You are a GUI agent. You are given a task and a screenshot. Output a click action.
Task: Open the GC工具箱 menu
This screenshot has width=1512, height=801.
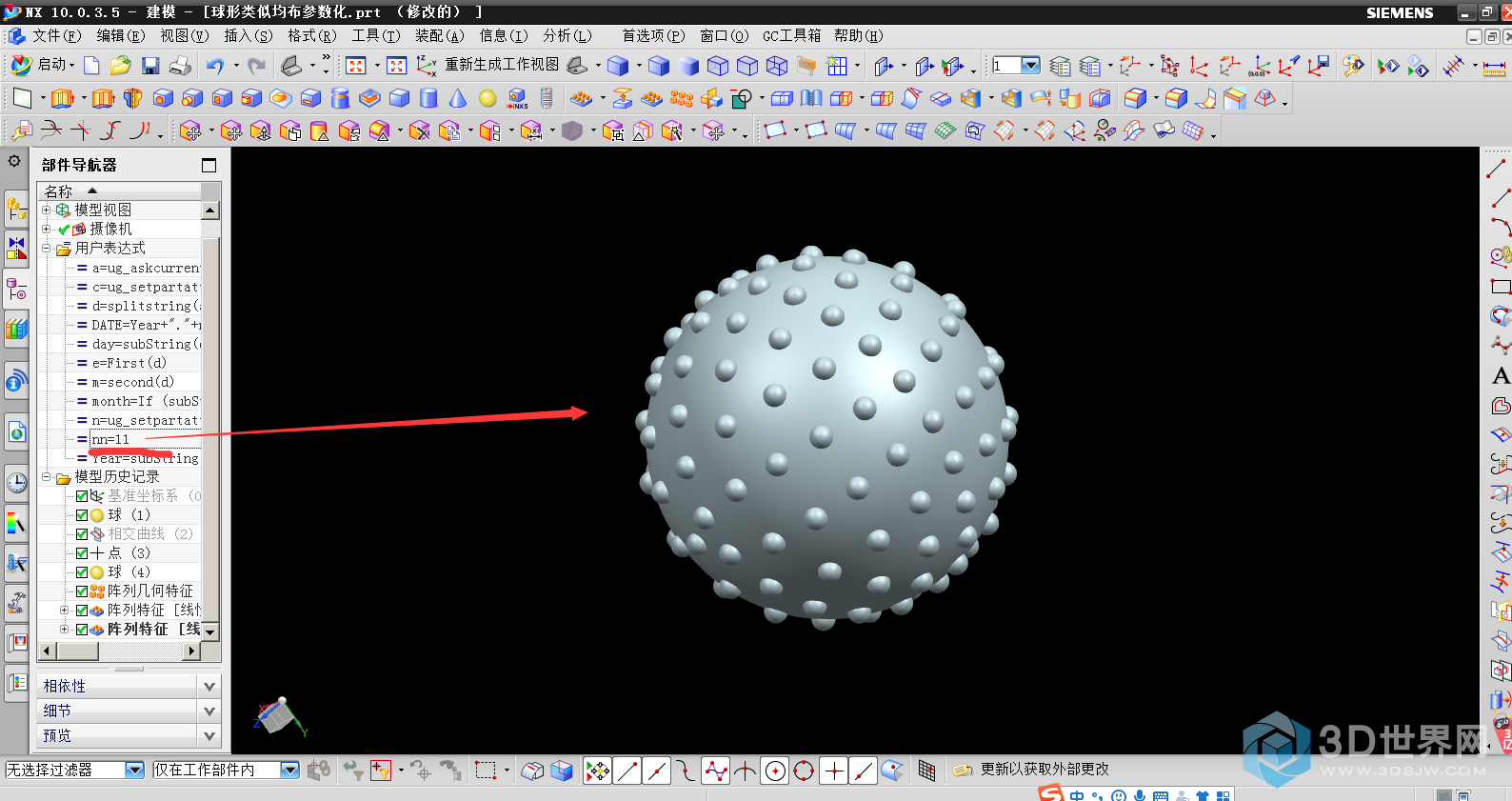(792, 35)
